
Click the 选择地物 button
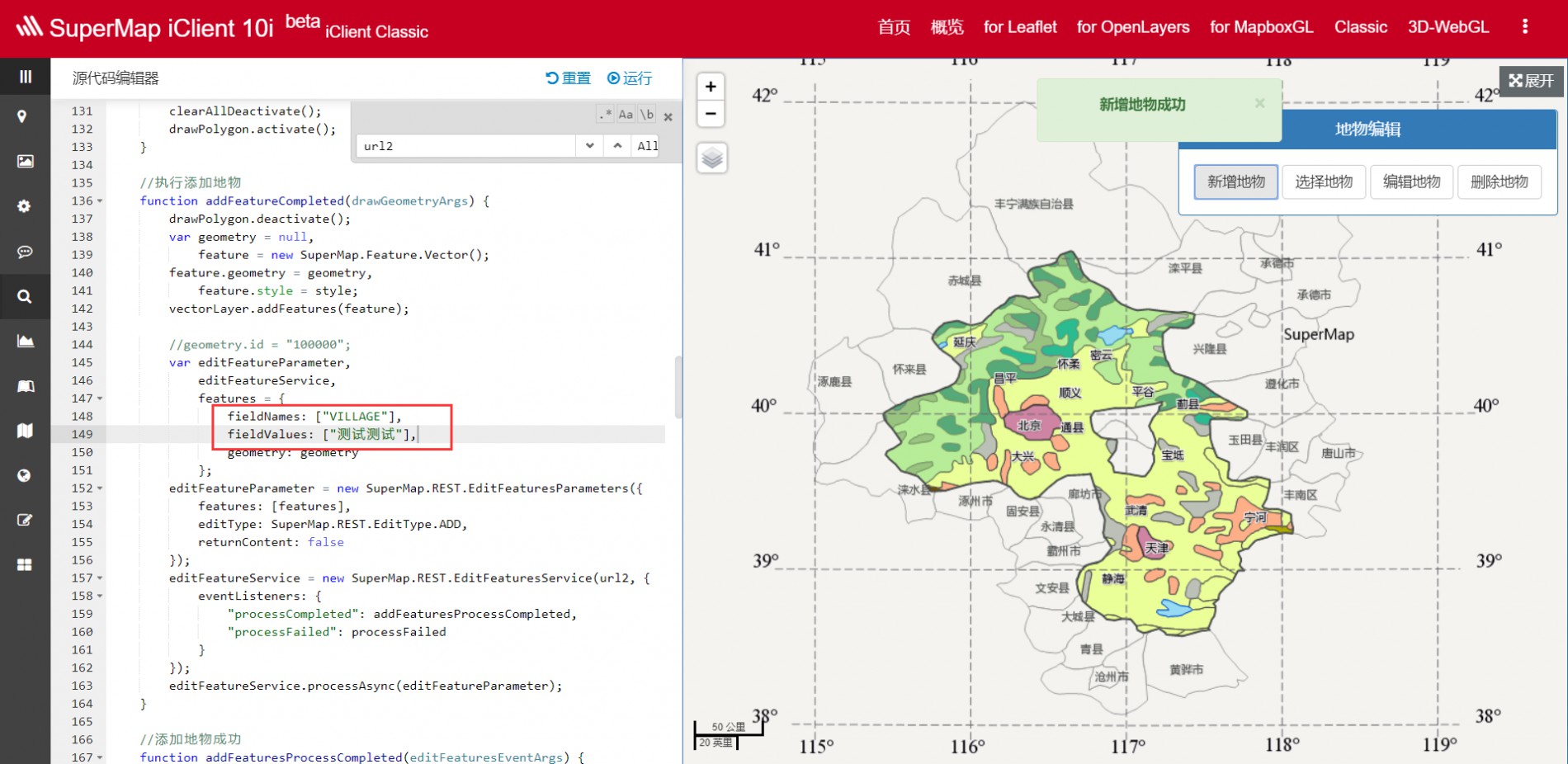[x=1324, y=182]
